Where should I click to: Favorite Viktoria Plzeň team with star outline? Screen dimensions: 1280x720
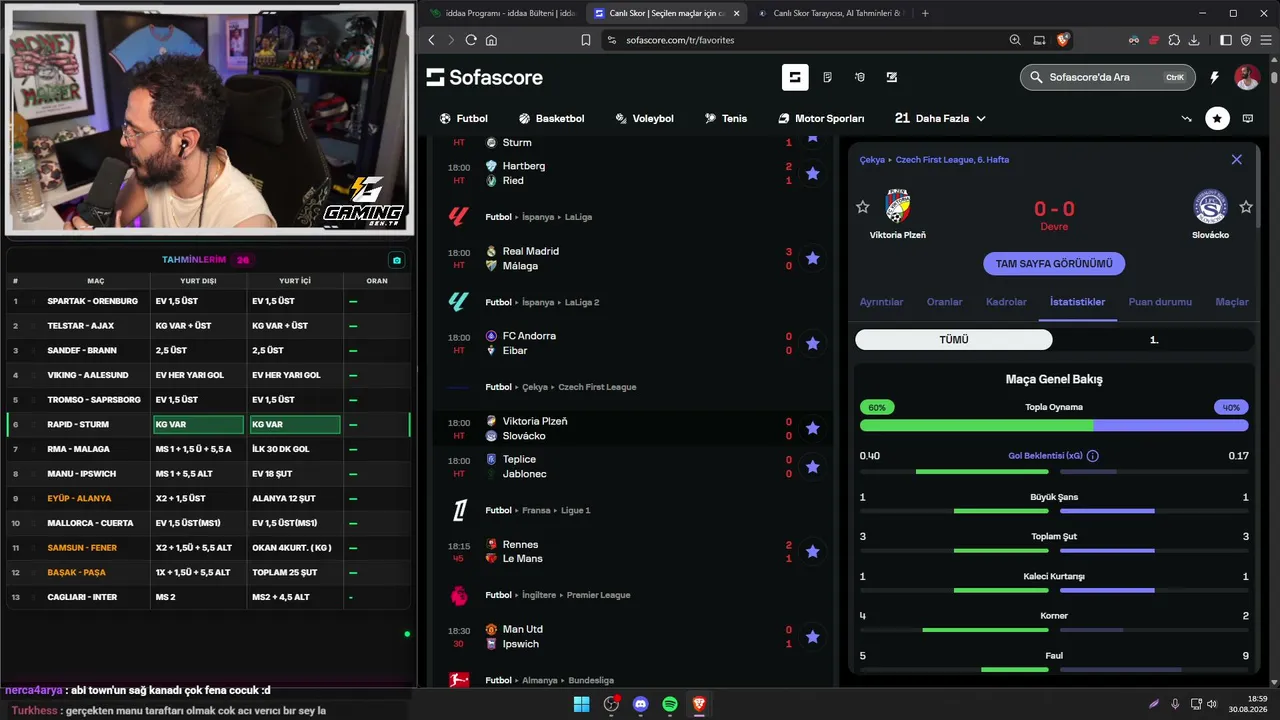tap(863, 207)
